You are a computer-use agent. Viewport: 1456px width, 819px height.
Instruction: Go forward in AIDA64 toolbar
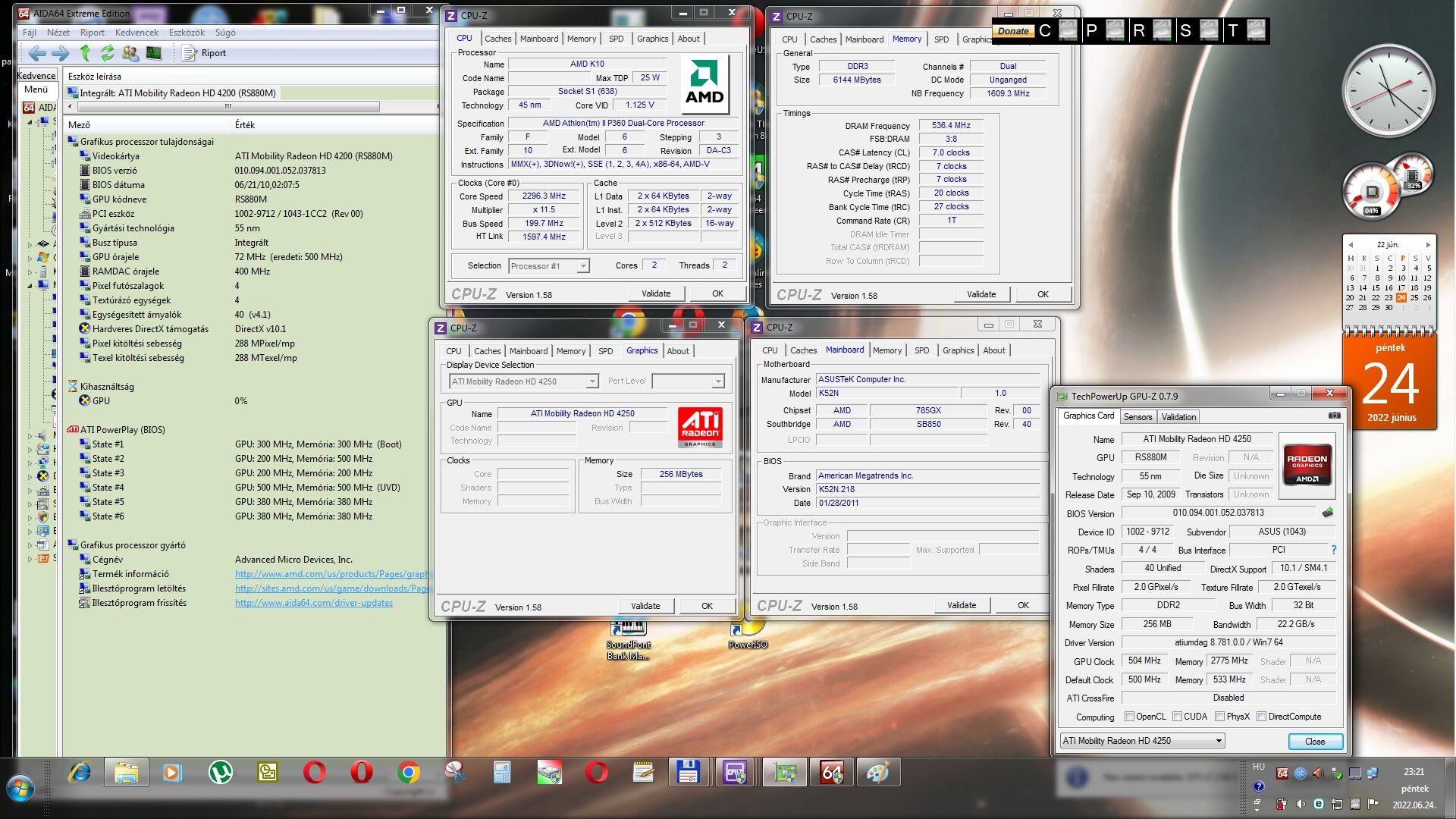[61, 53]
